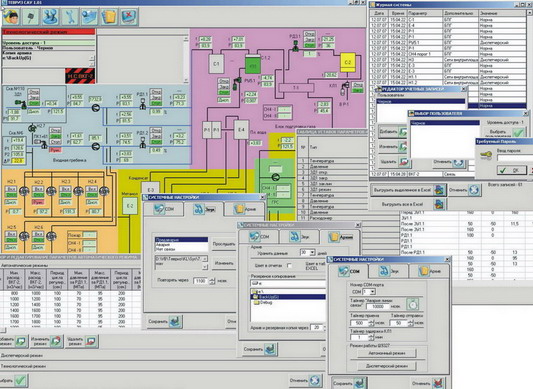Open settings with the wrench toolbar icon
The image size is (533, 389).
70,16
